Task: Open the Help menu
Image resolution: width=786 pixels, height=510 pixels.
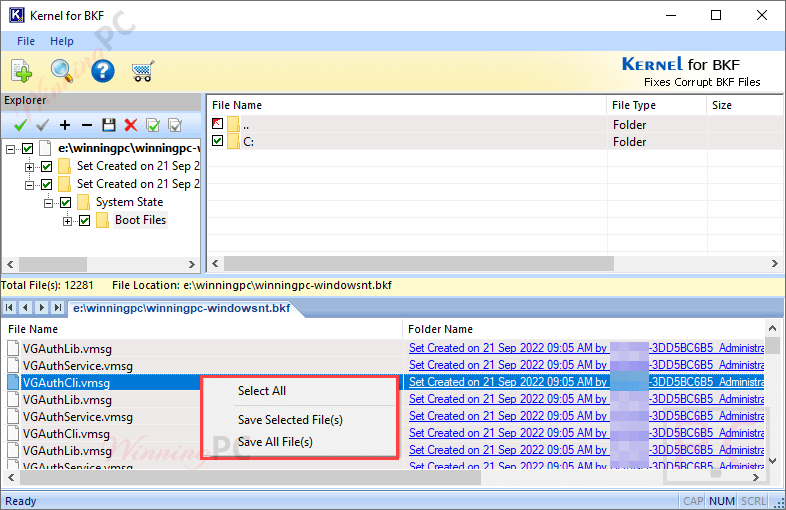Action: 62,41
